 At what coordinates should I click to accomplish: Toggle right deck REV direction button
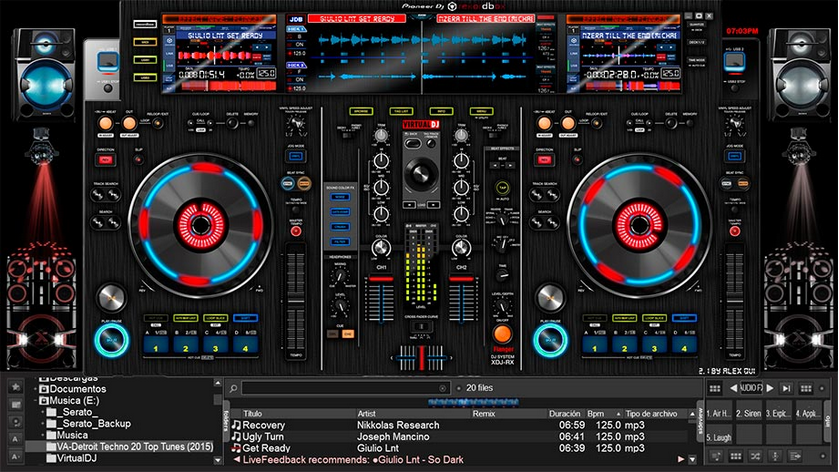[x=544, y=159]
